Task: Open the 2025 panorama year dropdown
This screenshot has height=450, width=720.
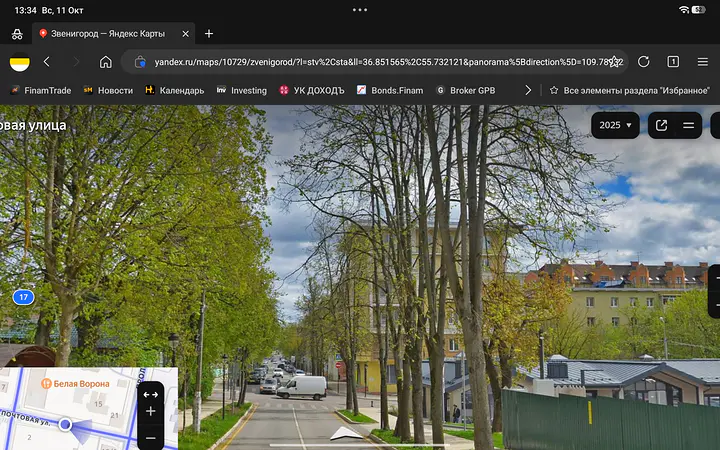Action: tap(615, 125)
